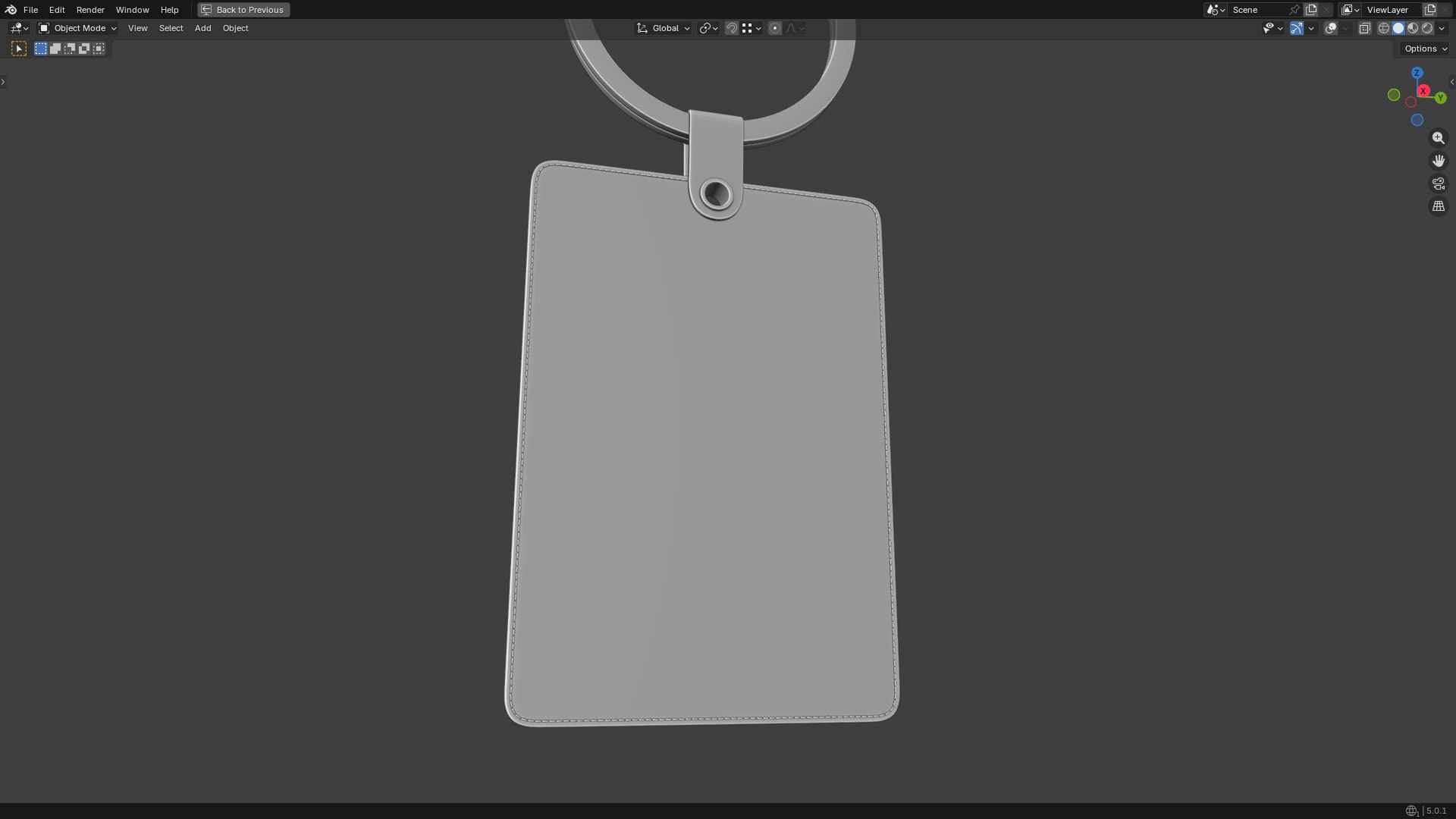
Task: Open the Blender logo application menu
Action: click(x=11, y=10)
